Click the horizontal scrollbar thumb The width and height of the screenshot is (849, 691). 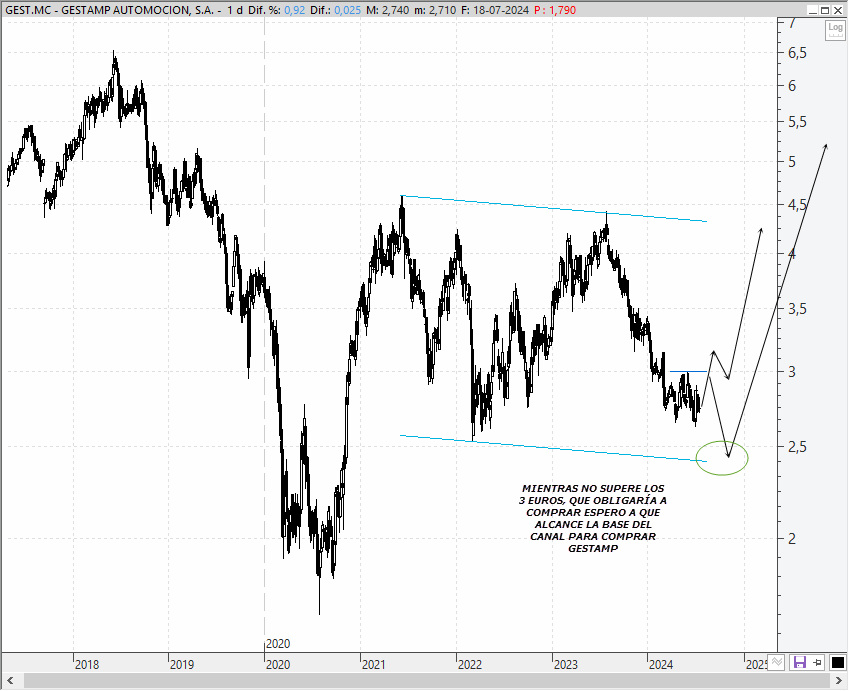pos(425,681)
